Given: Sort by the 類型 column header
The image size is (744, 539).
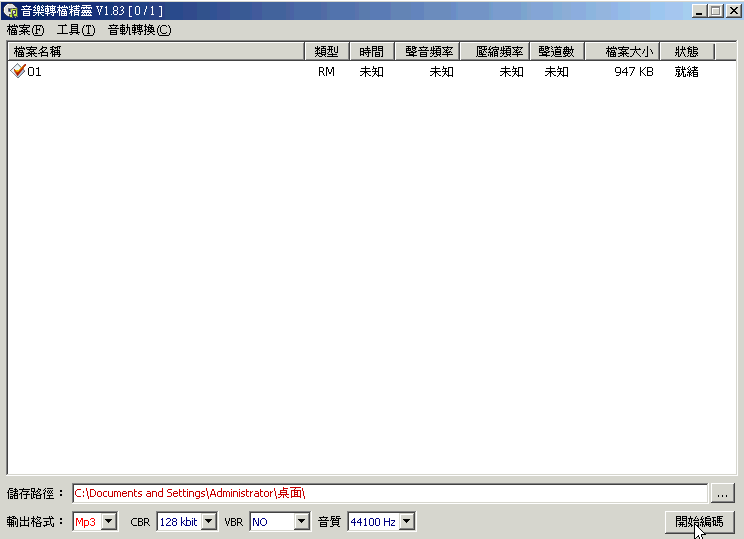Looking at the screenshot, I should [x=326, y=51].
